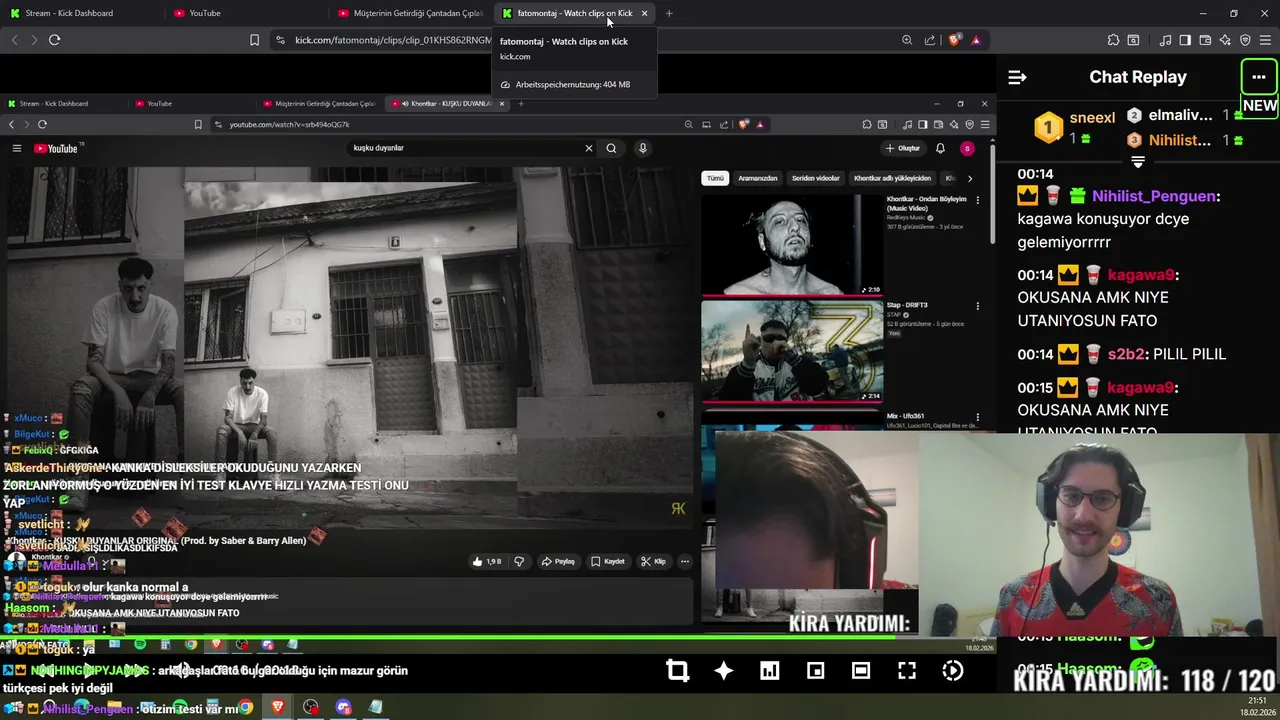The width and height of the screenshot is (1280, 720).
Task: Click Paylaş share button under video
Action: pos(558,562)
